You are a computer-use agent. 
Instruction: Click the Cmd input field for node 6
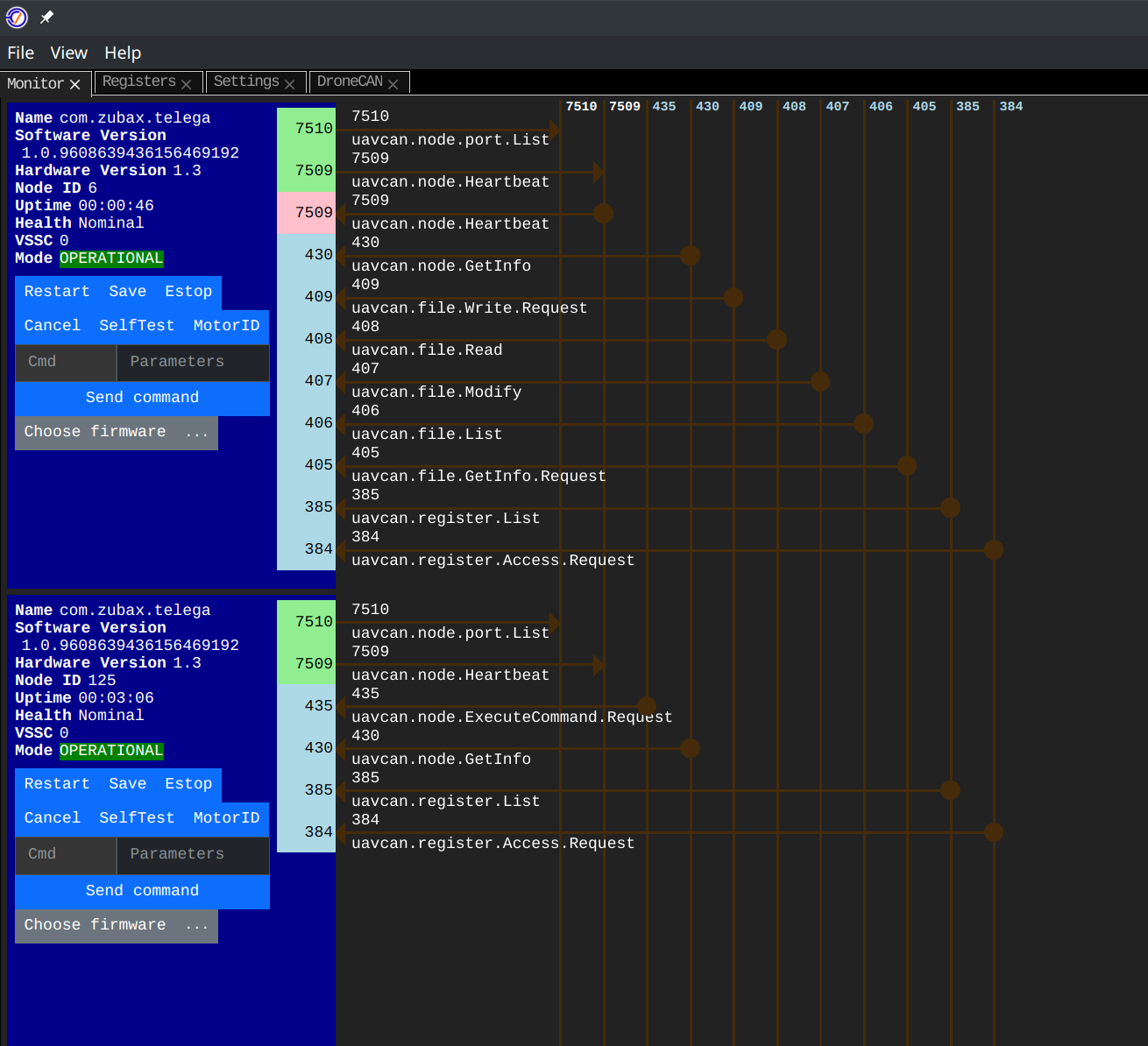[x=66, y=362]
